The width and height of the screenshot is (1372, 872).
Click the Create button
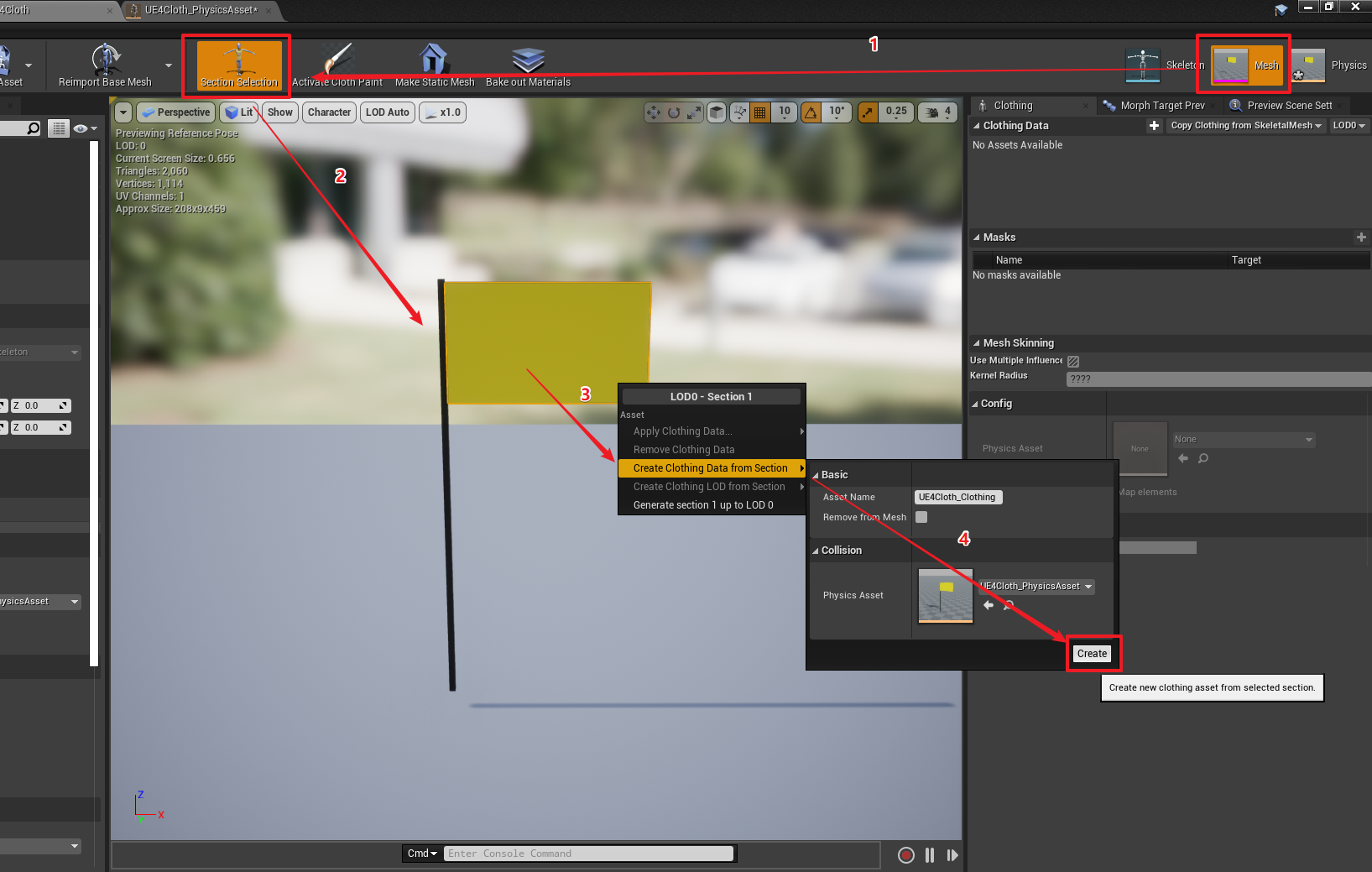coord(1092,654)
